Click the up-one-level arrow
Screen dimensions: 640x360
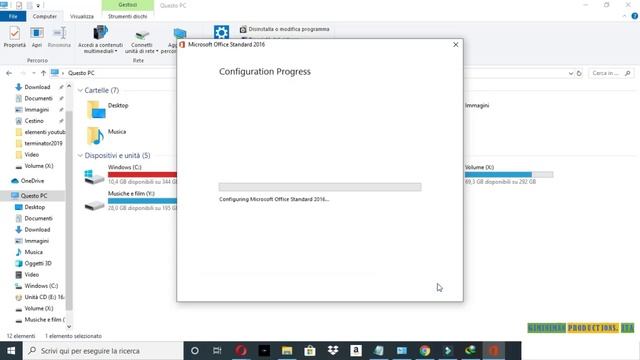coord(43,73)
